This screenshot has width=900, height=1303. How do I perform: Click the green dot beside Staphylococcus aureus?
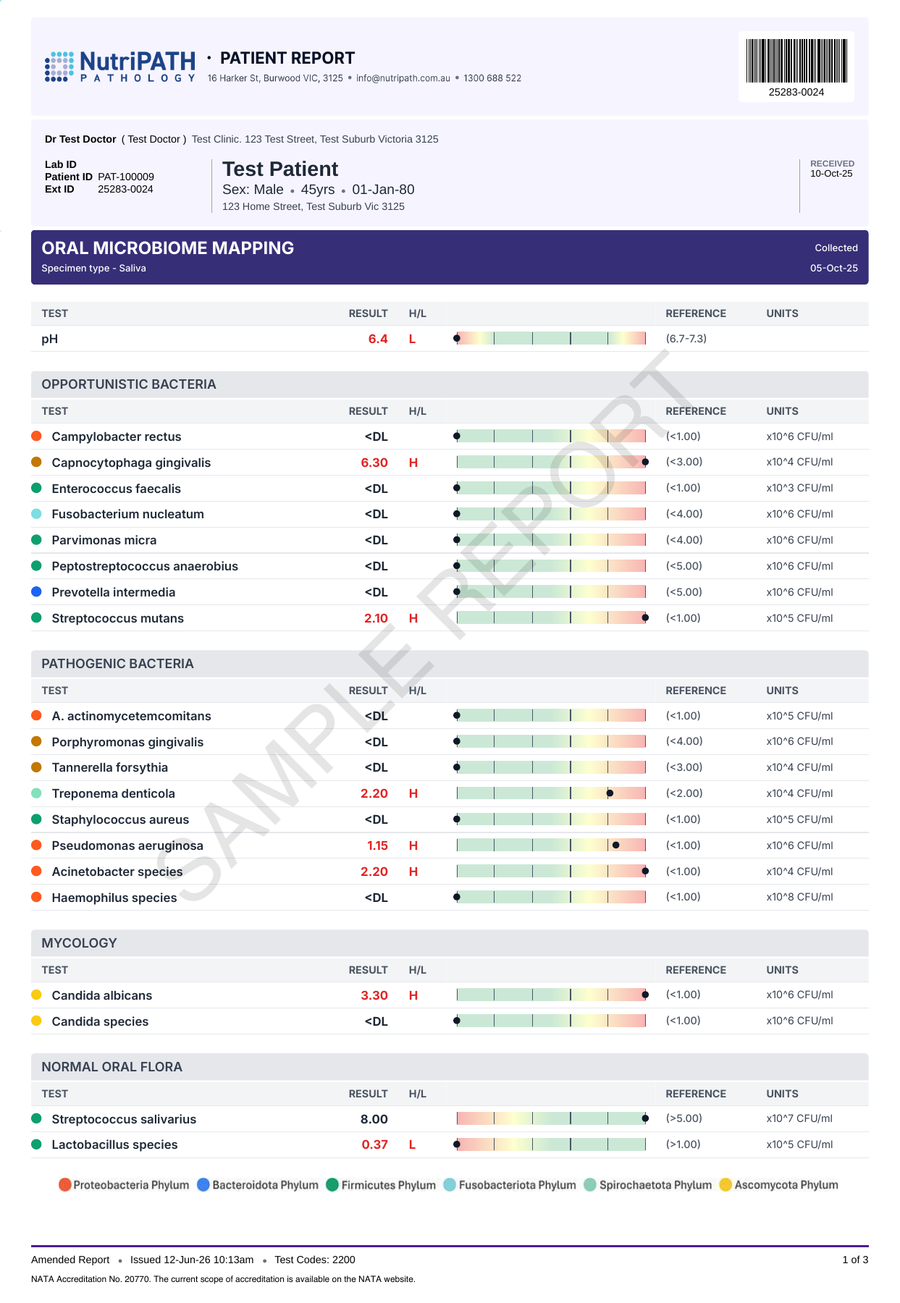pos(37,819)
